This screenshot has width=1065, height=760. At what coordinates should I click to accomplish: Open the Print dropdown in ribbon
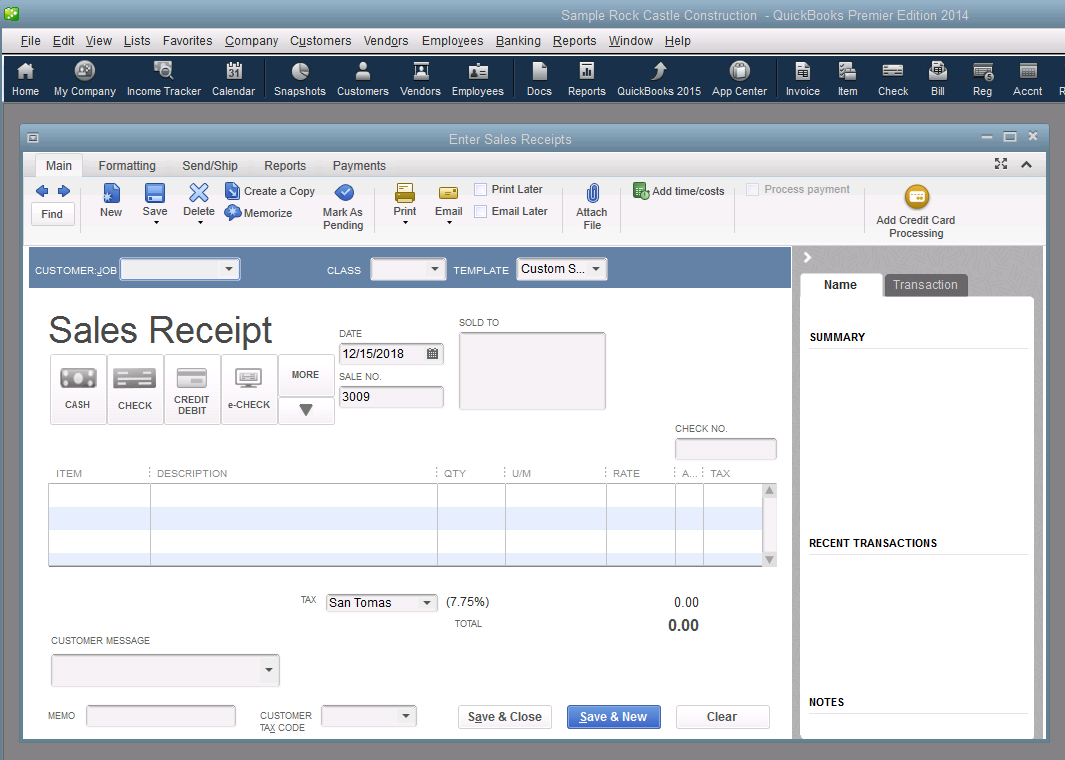405,222
